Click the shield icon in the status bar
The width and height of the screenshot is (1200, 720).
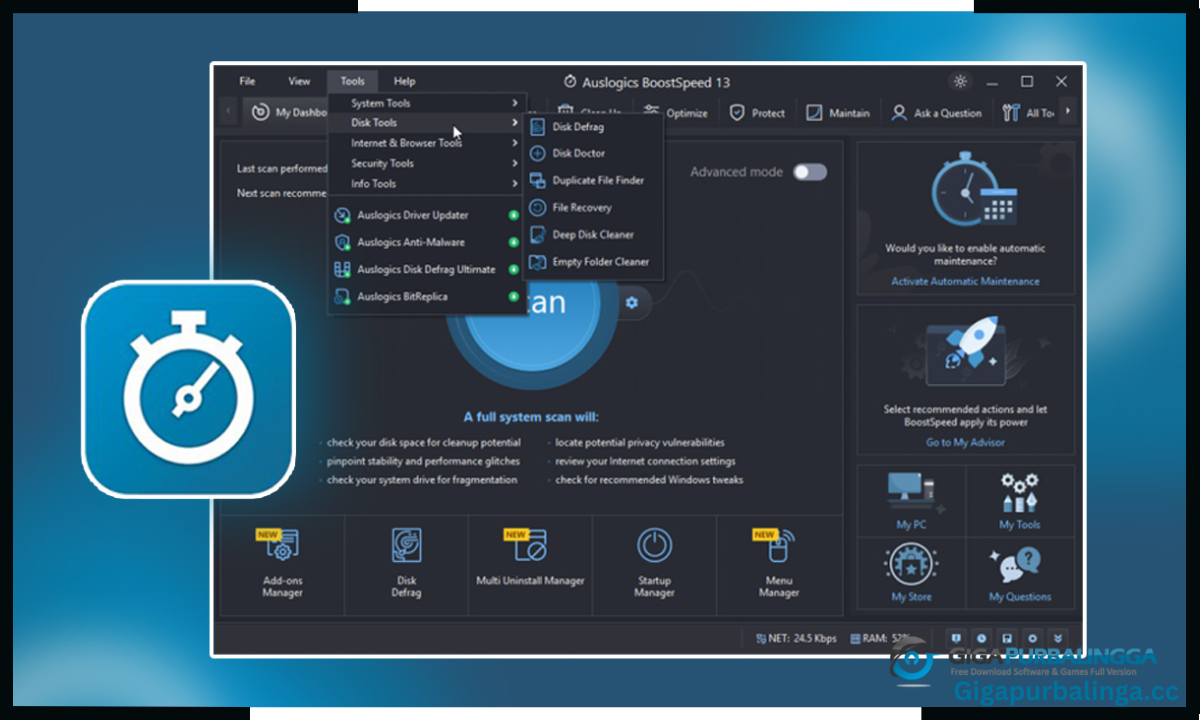[x=957, y=638]
